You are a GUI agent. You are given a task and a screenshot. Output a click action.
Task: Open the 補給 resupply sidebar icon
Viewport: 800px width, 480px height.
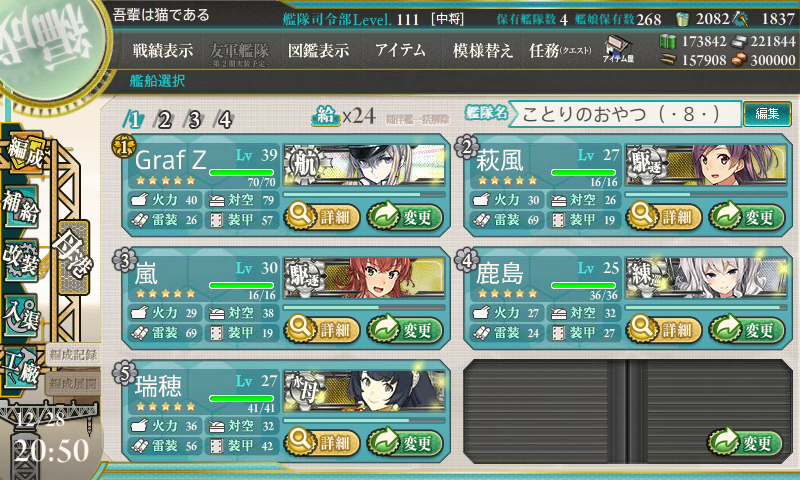click(x=21, y=207)
